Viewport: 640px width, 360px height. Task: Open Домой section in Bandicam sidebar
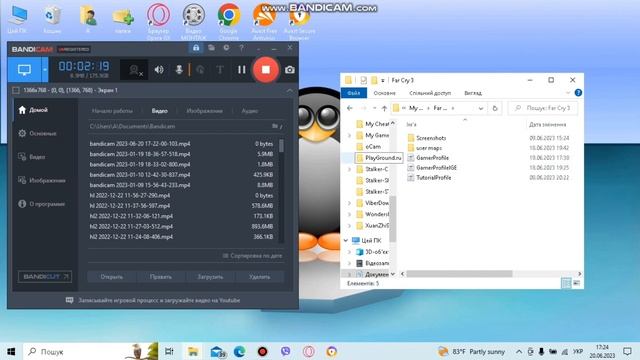[x=33, y=110]
